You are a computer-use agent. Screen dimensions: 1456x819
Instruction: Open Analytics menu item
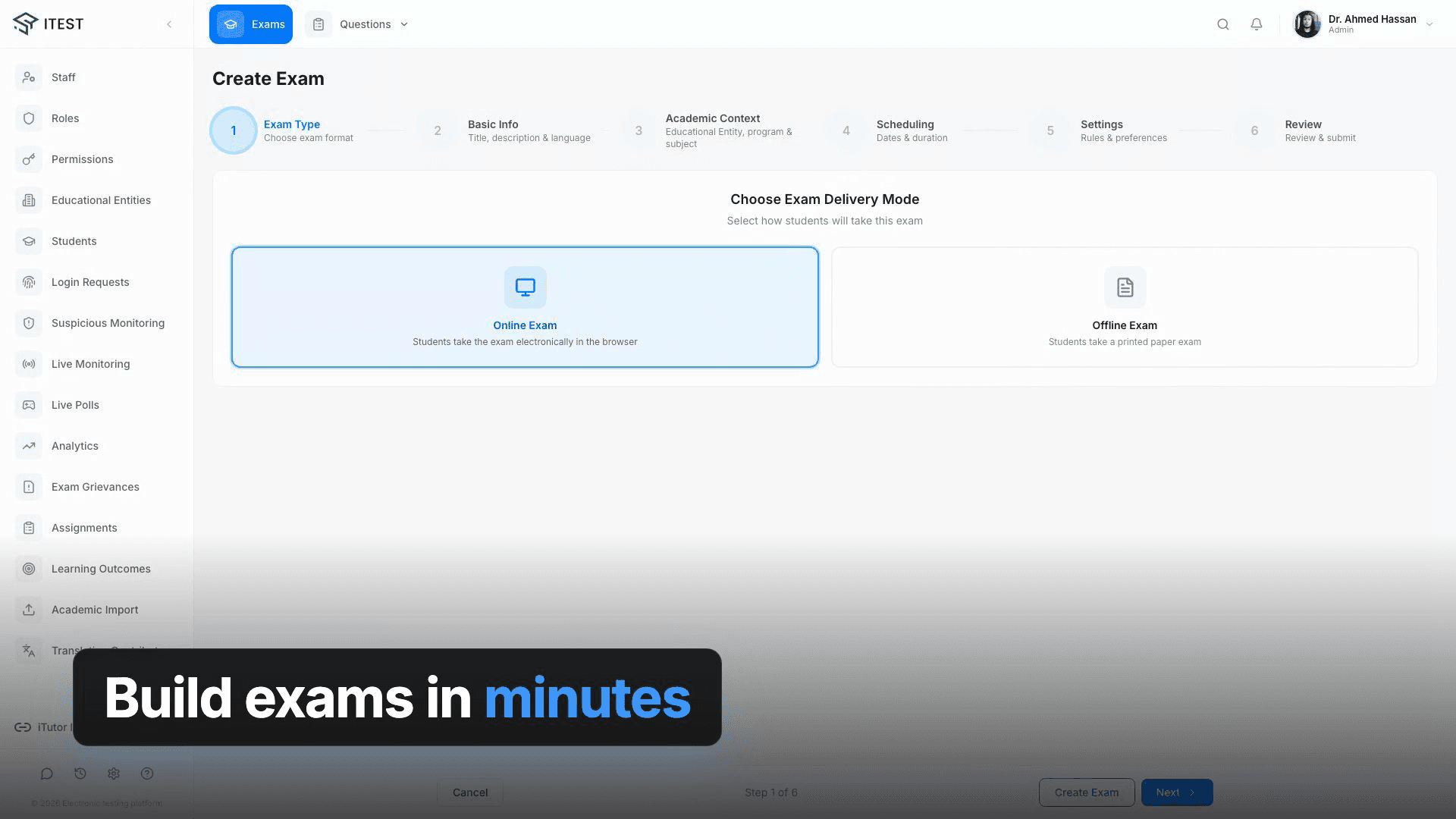pyautogui.click(x=97, y=446)
